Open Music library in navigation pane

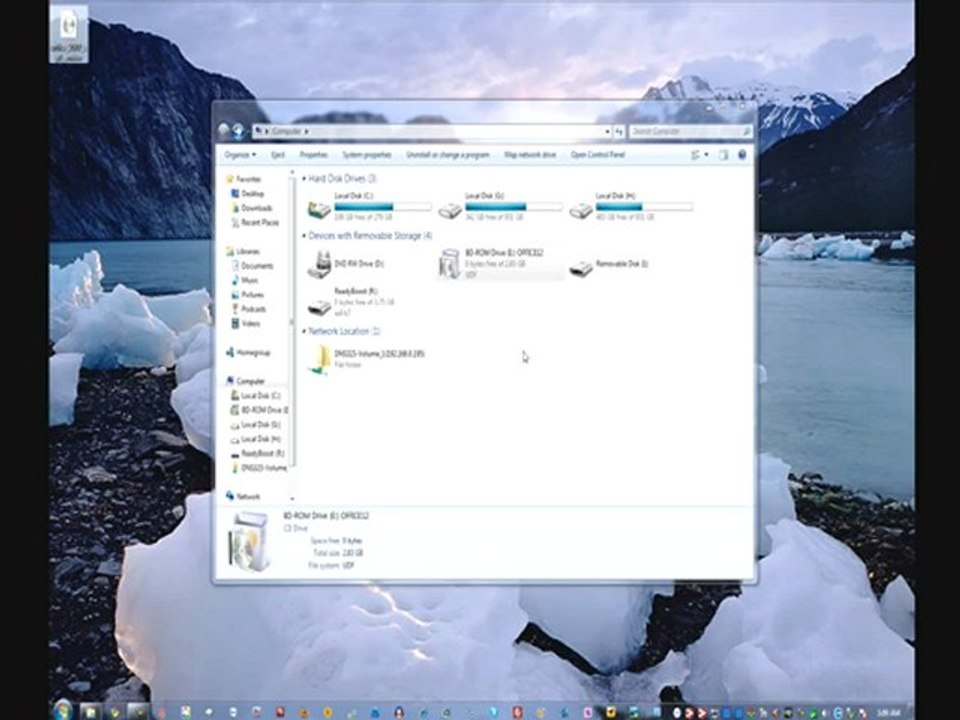[x=245, y=280]
